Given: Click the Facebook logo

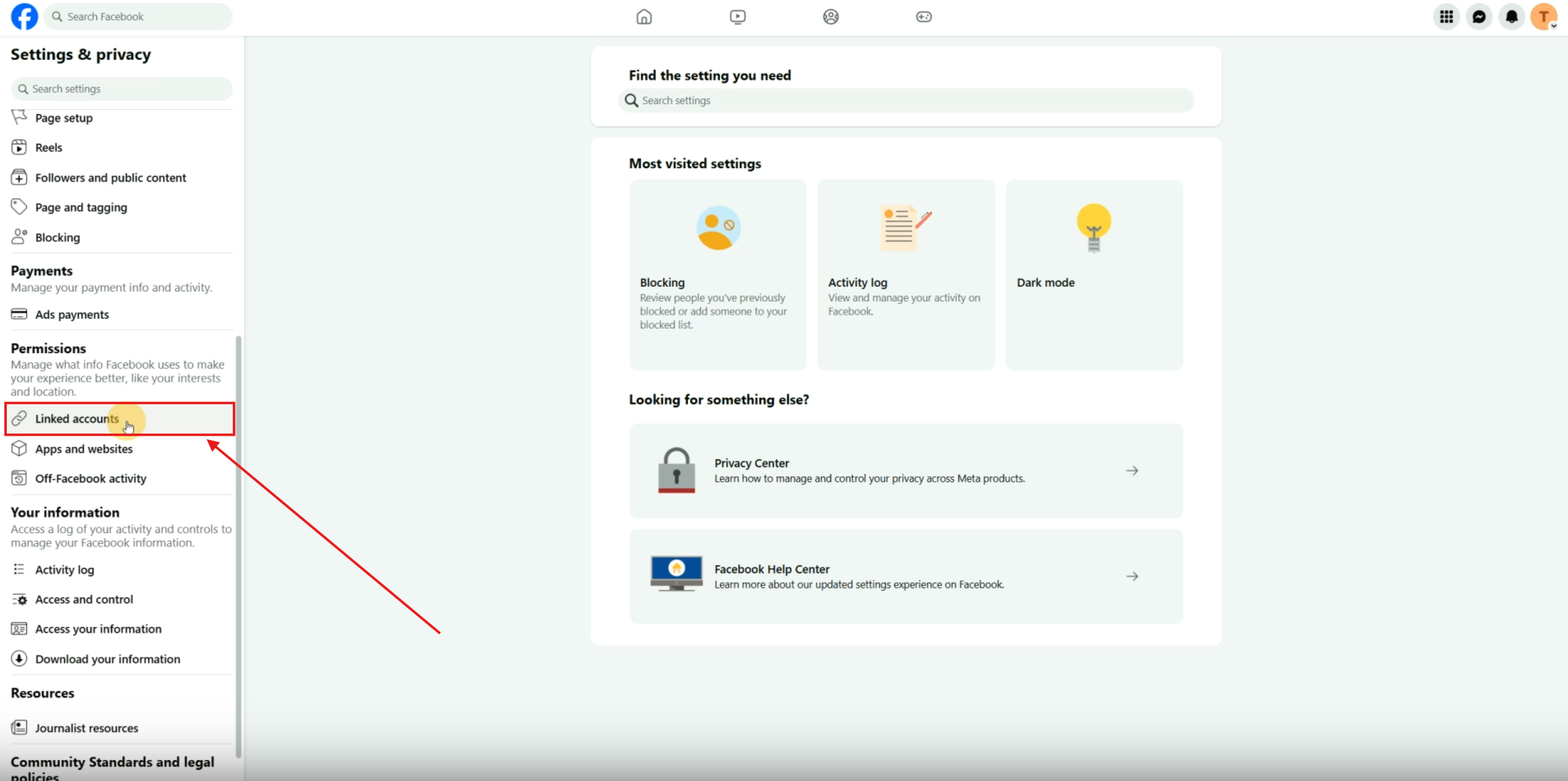Looking at the screenshot, I should click(x=25, y=17).
